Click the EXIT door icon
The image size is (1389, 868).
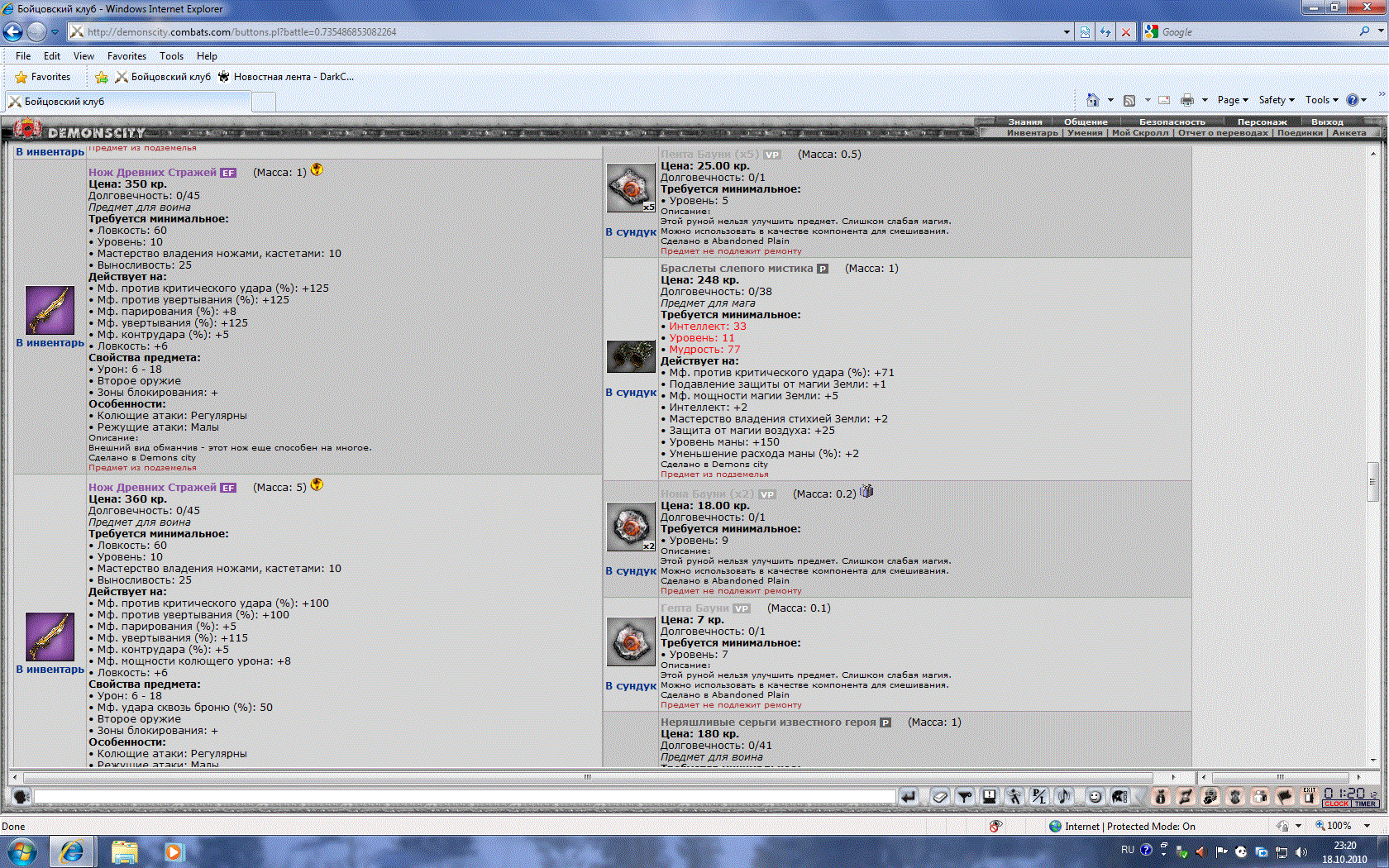click(x=1310, y=796)
